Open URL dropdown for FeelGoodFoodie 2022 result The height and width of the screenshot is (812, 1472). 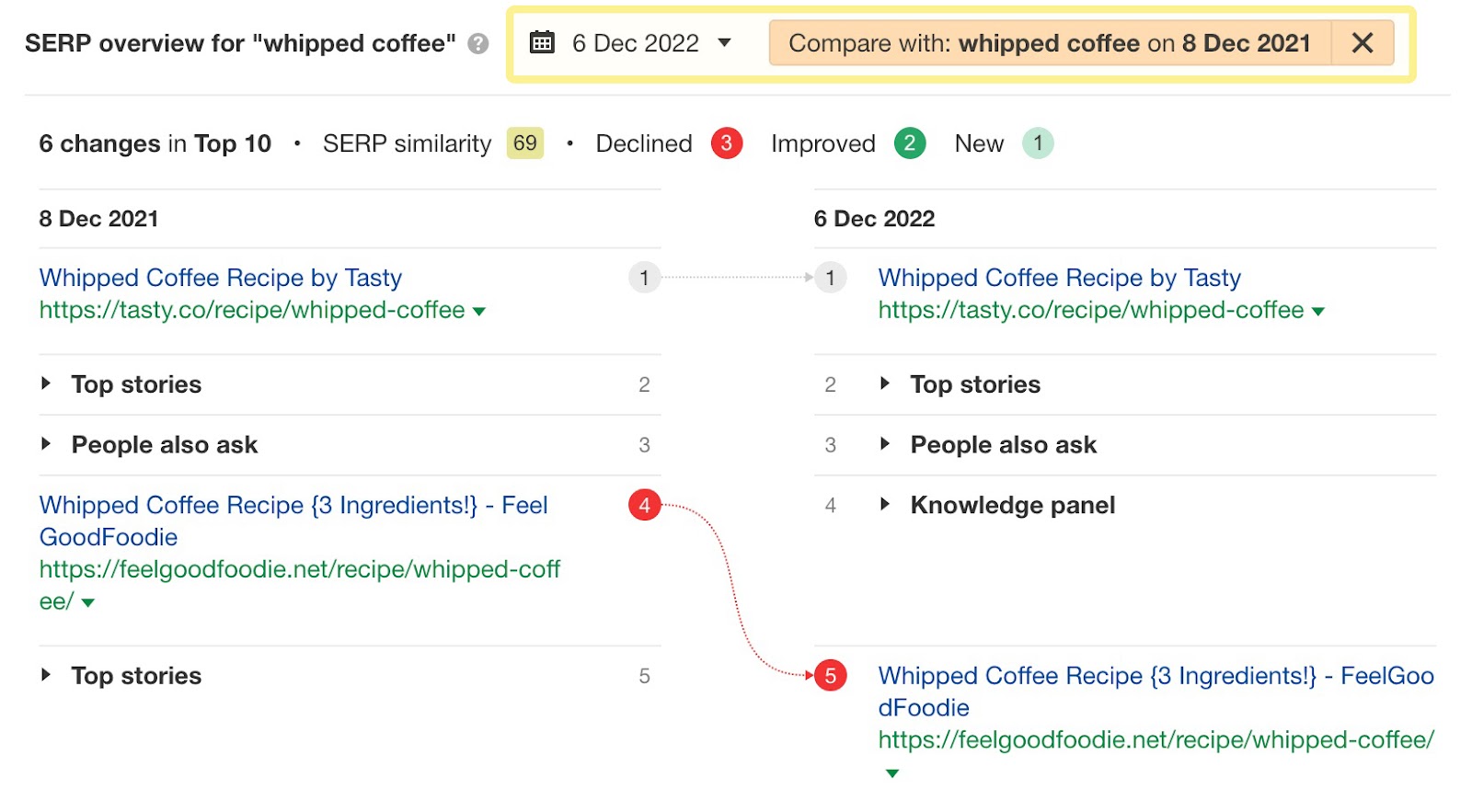point(891,772)
